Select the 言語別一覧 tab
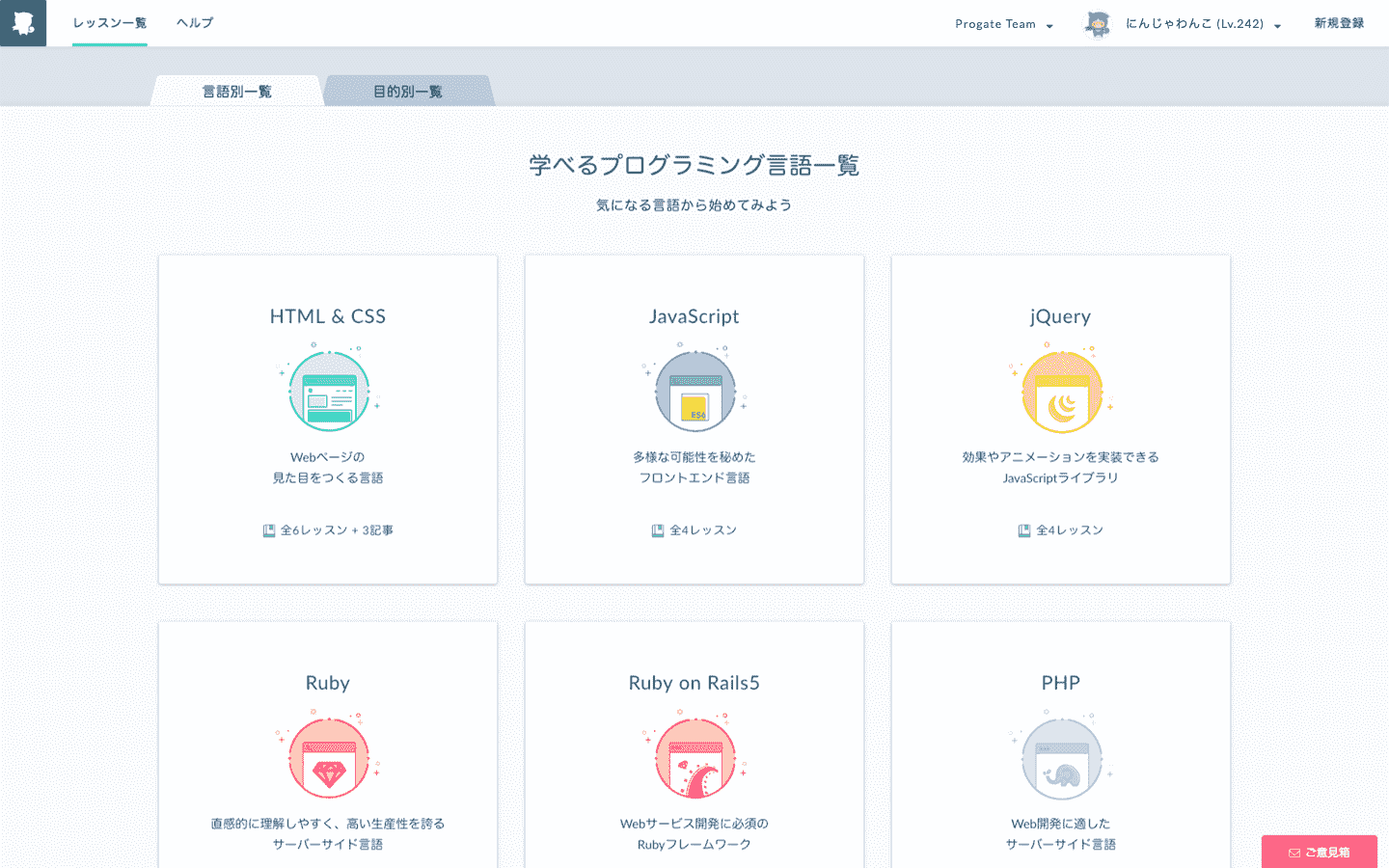The height and width of the screenshot is (868, 1389). pos(237,92)
